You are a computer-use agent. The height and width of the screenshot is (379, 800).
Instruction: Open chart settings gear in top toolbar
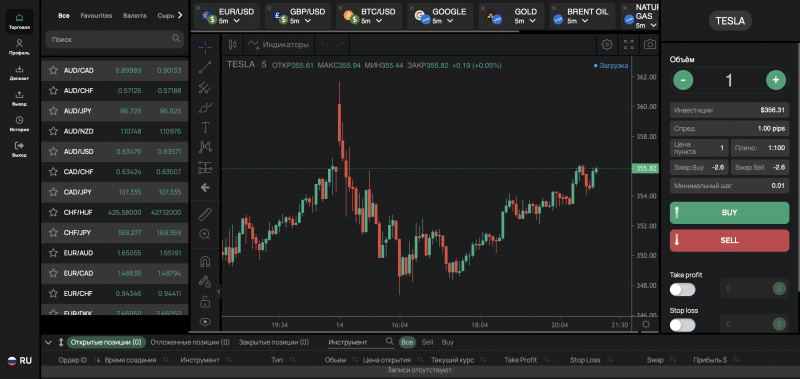pos(607,44)
